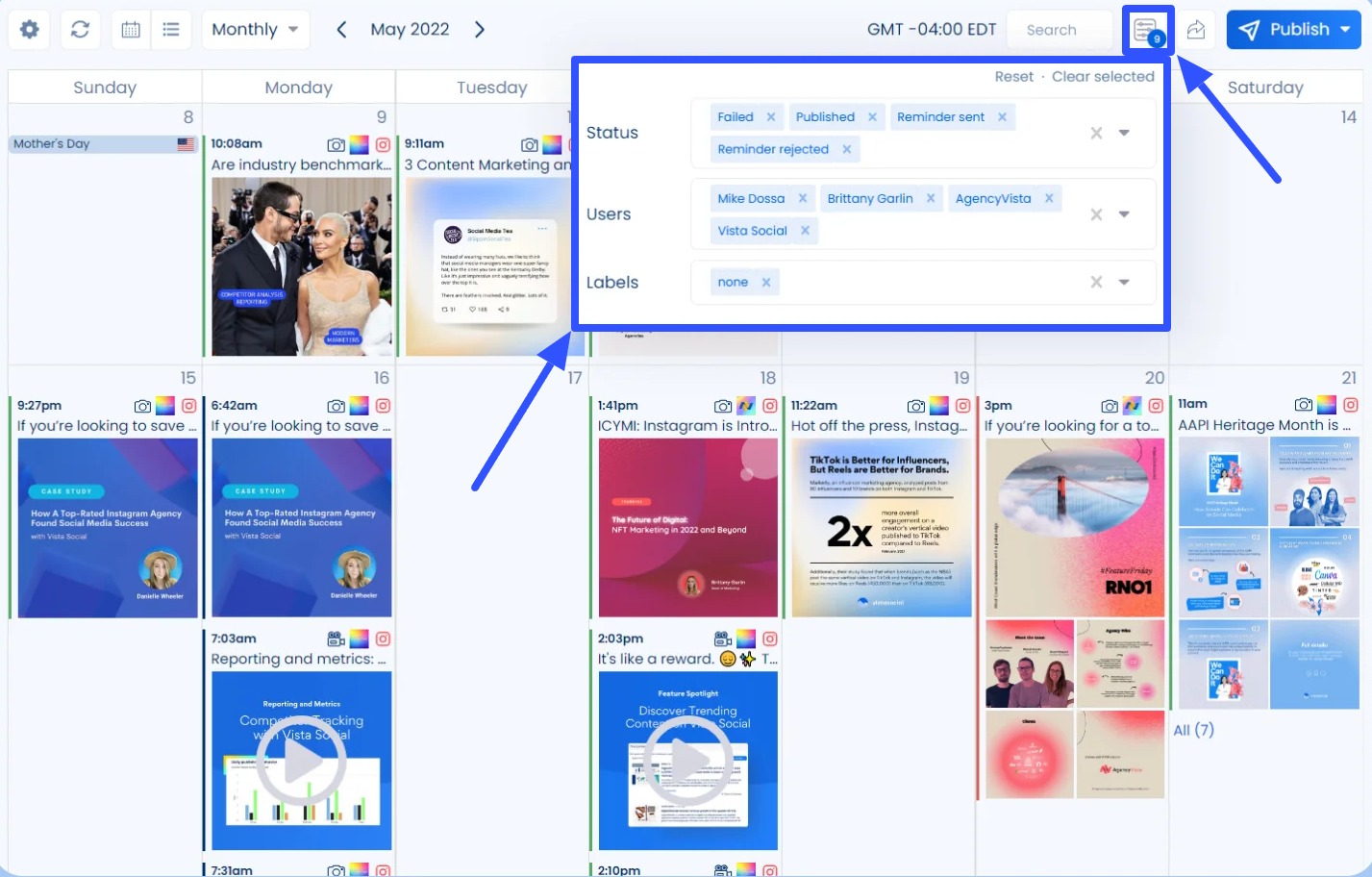1372x877 pixels.
Task: Switch to calendar view mode
Action: (131, 29)
